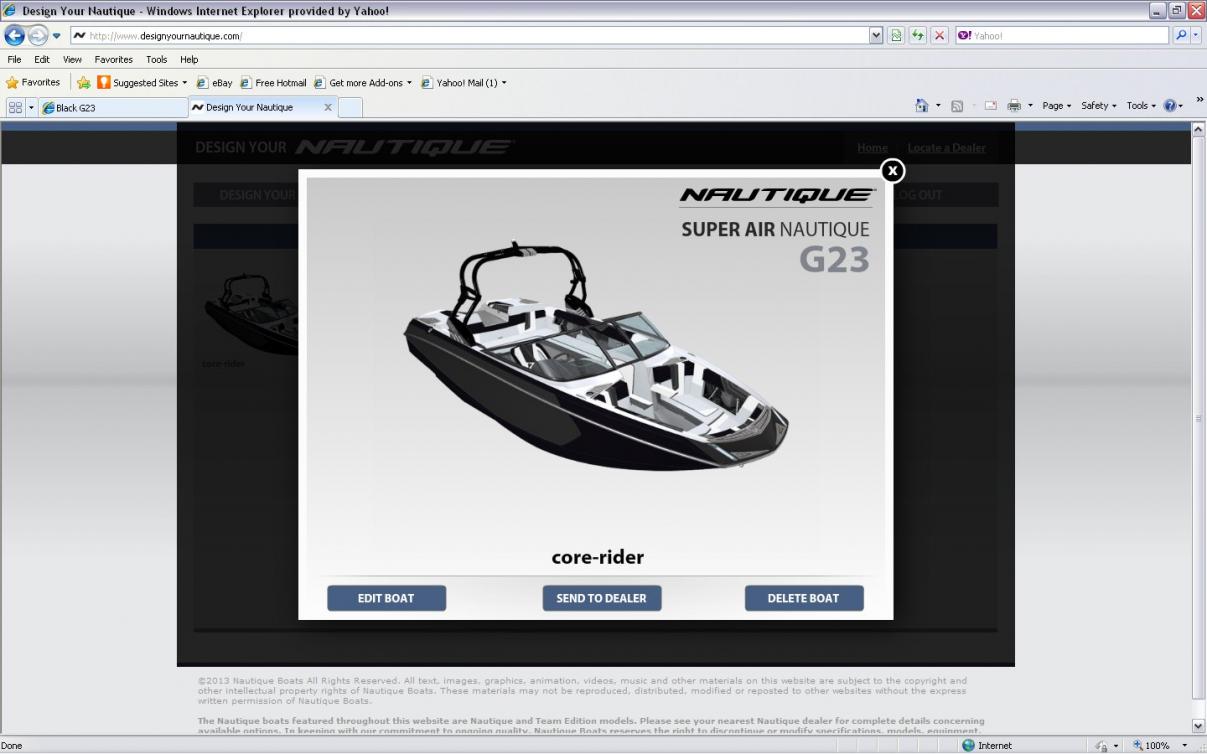Open the Edit menu
Image resolution: width=1207 pixels, height=754 pixels.
coord(42,60)
